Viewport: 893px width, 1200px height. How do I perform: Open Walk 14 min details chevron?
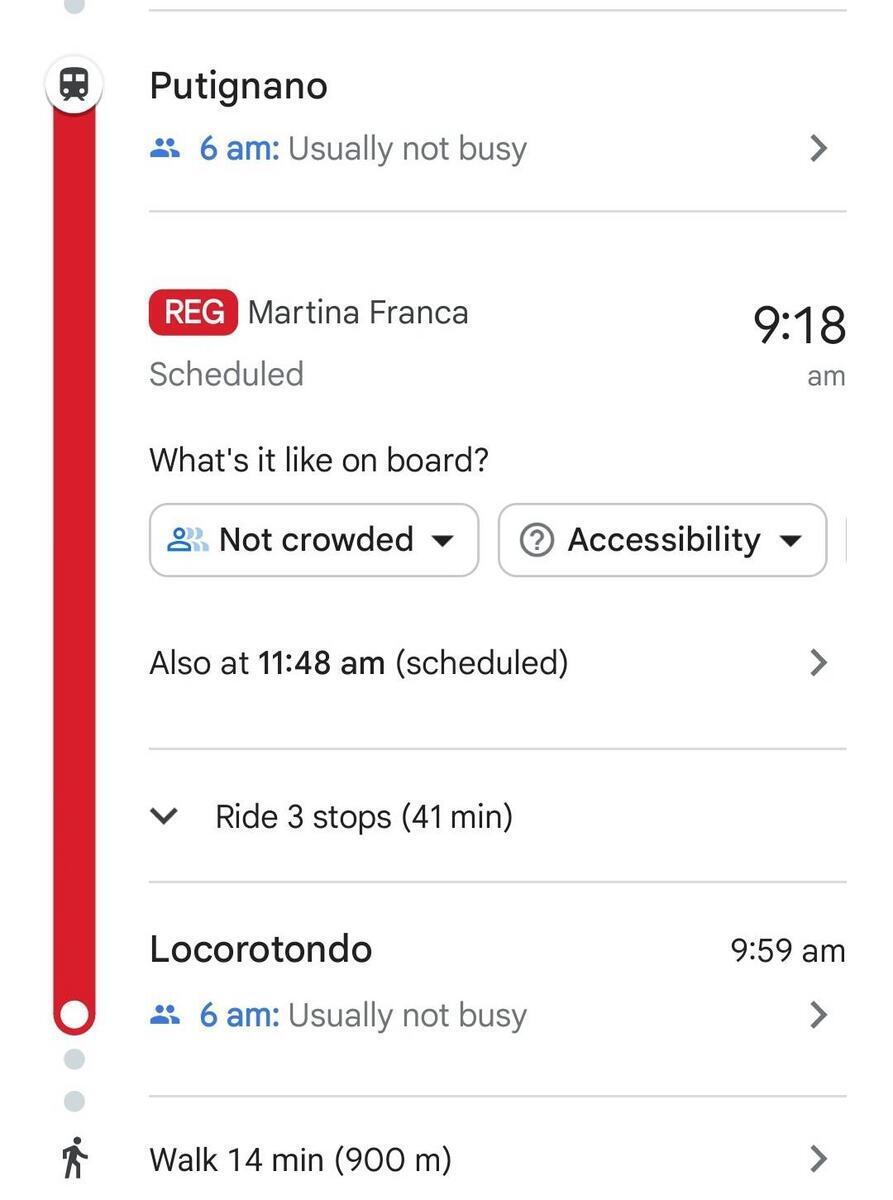819,1159
